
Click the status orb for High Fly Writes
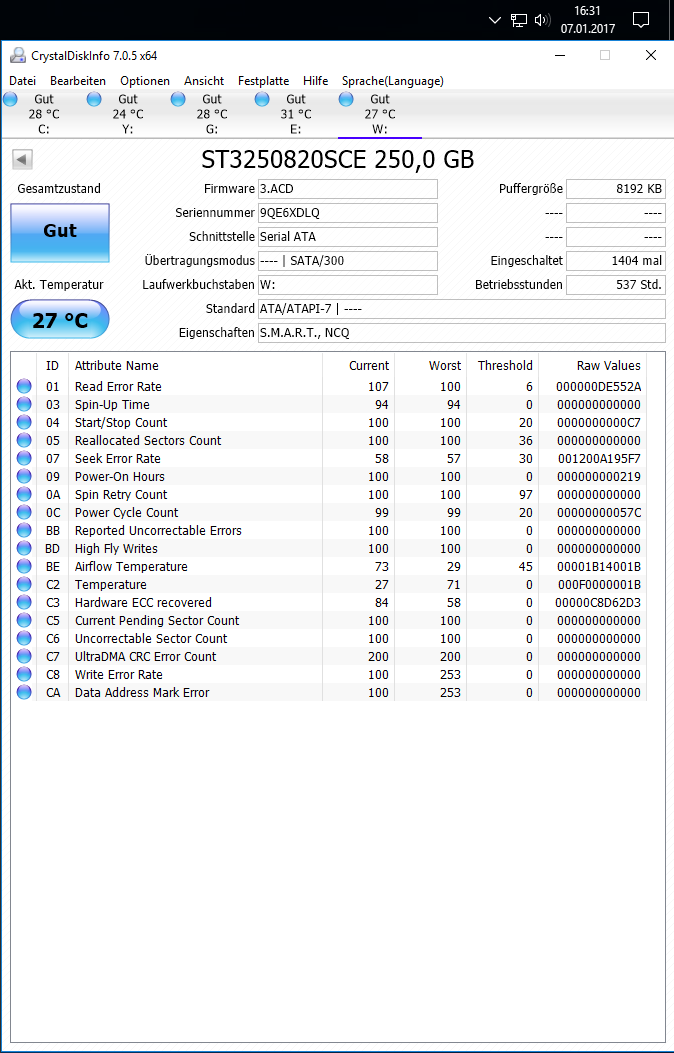point(24,549)
